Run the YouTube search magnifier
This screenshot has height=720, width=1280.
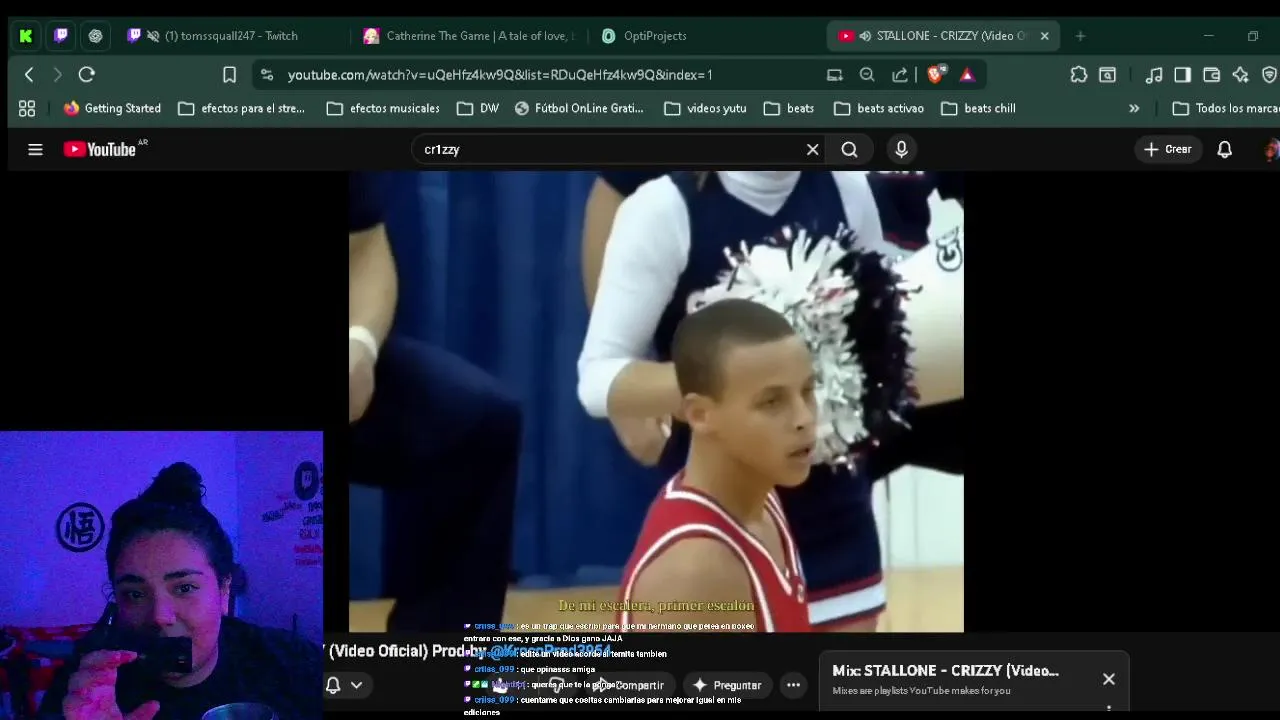[849, 149]
